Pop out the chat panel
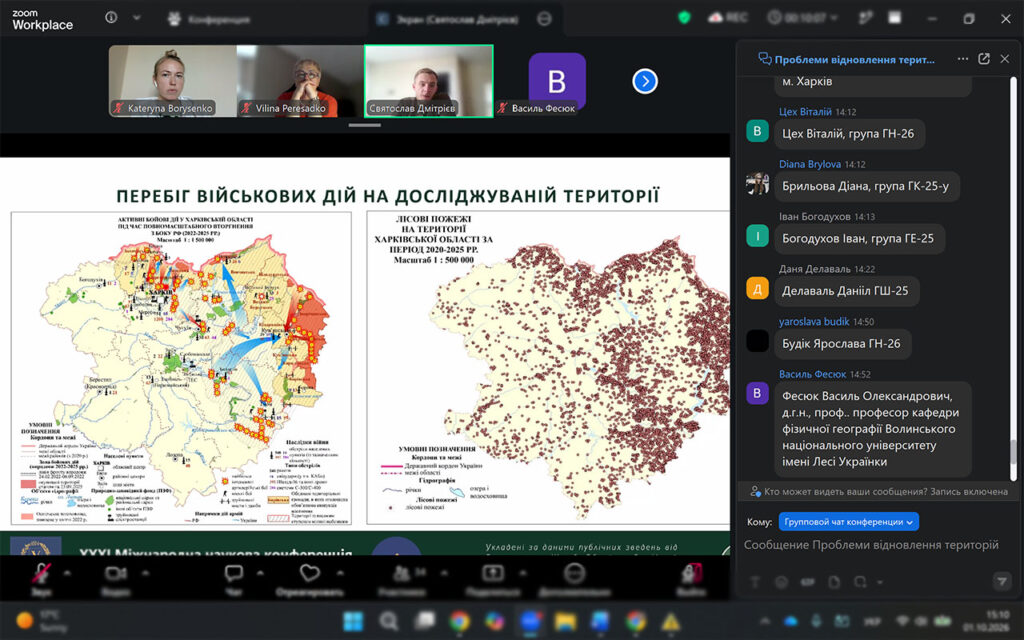Image resolution: width=1024 pixels, height=640 pixels. 984,59
